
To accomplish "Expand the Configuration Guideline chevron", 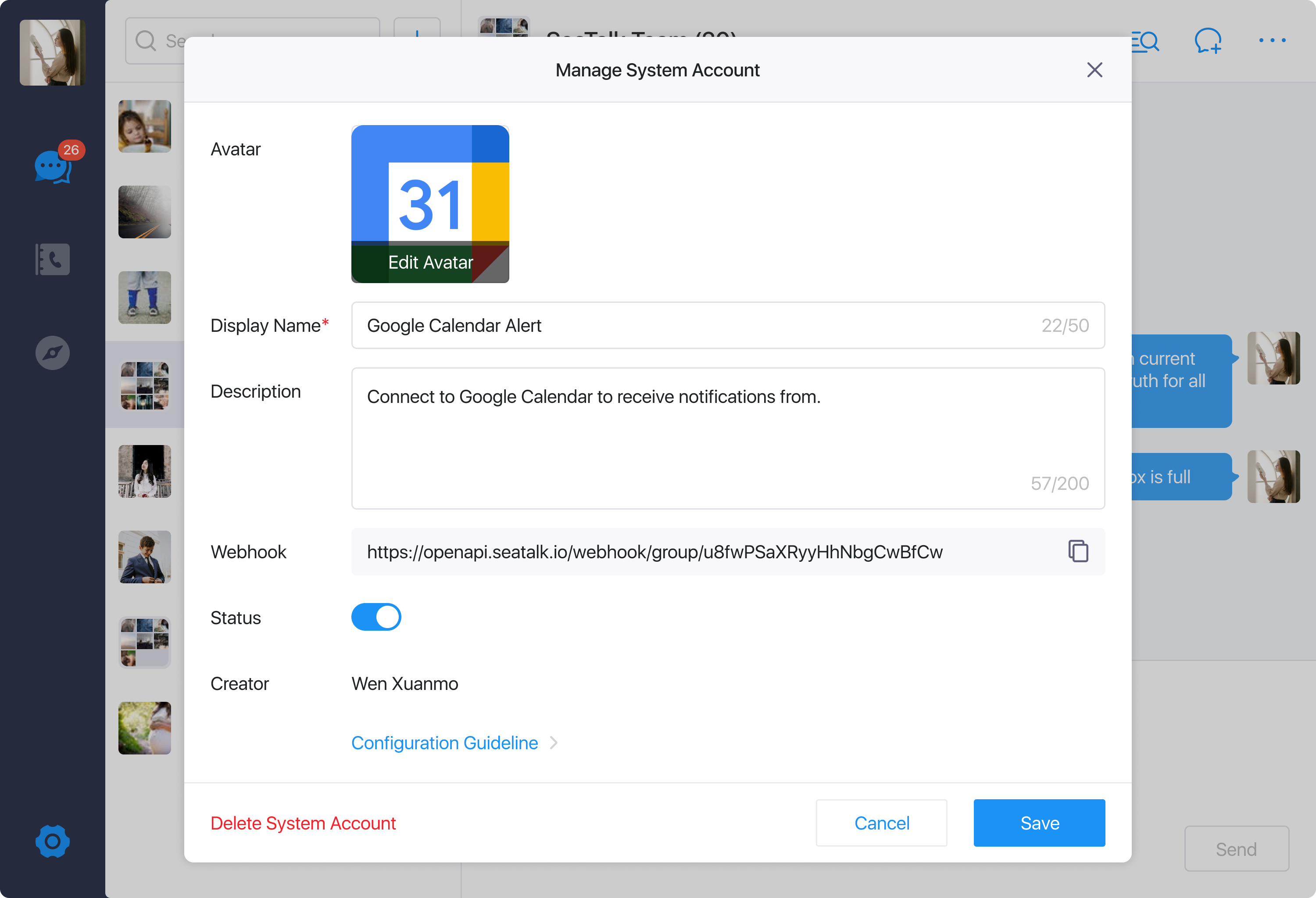I will [554, 743].
